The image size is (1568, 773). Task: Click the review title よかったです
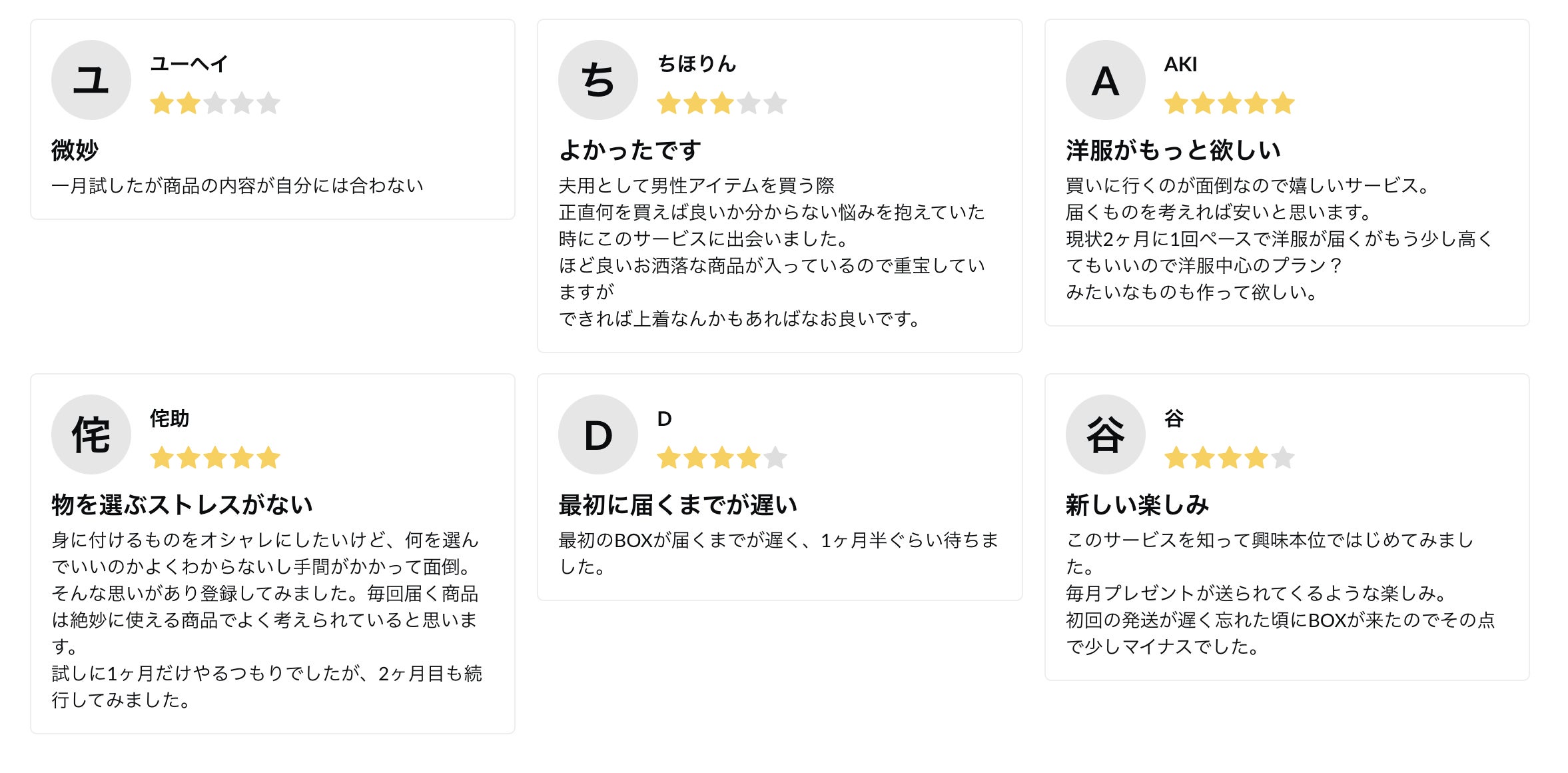coord(630,150)
